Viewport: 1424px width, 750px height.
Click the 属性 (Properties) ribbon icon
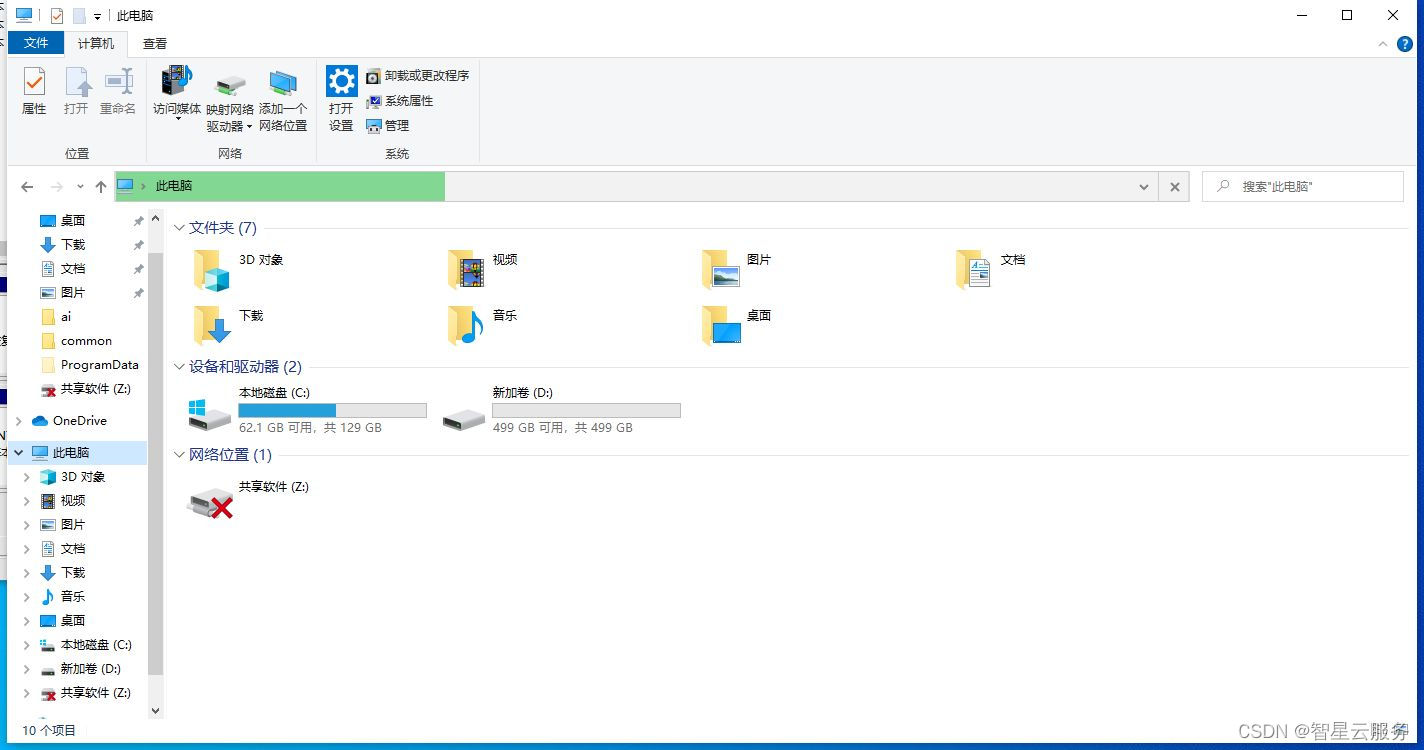(34, 82)
